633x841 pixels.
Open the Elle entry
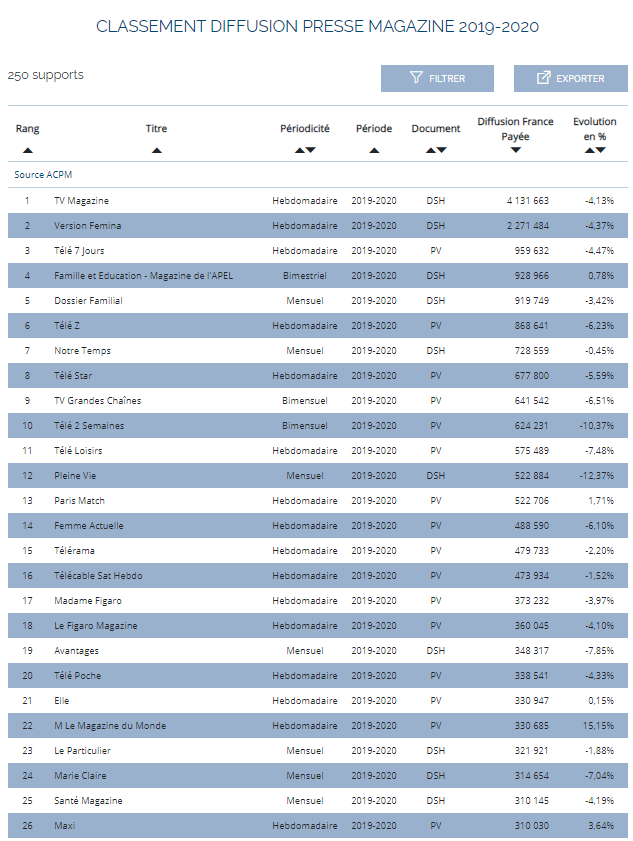(x=62, y=701)
